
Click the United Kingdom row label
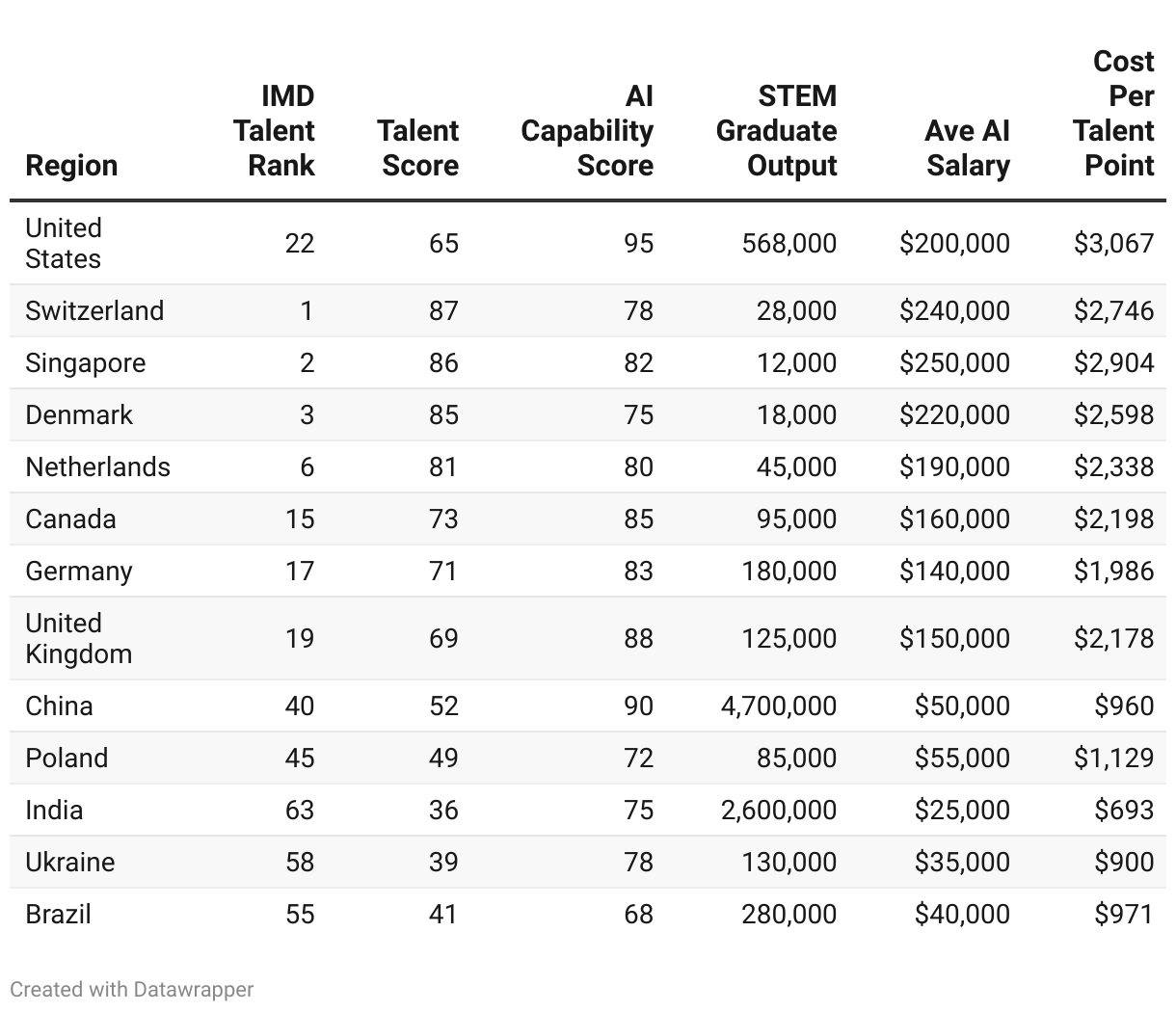(78, 638)
